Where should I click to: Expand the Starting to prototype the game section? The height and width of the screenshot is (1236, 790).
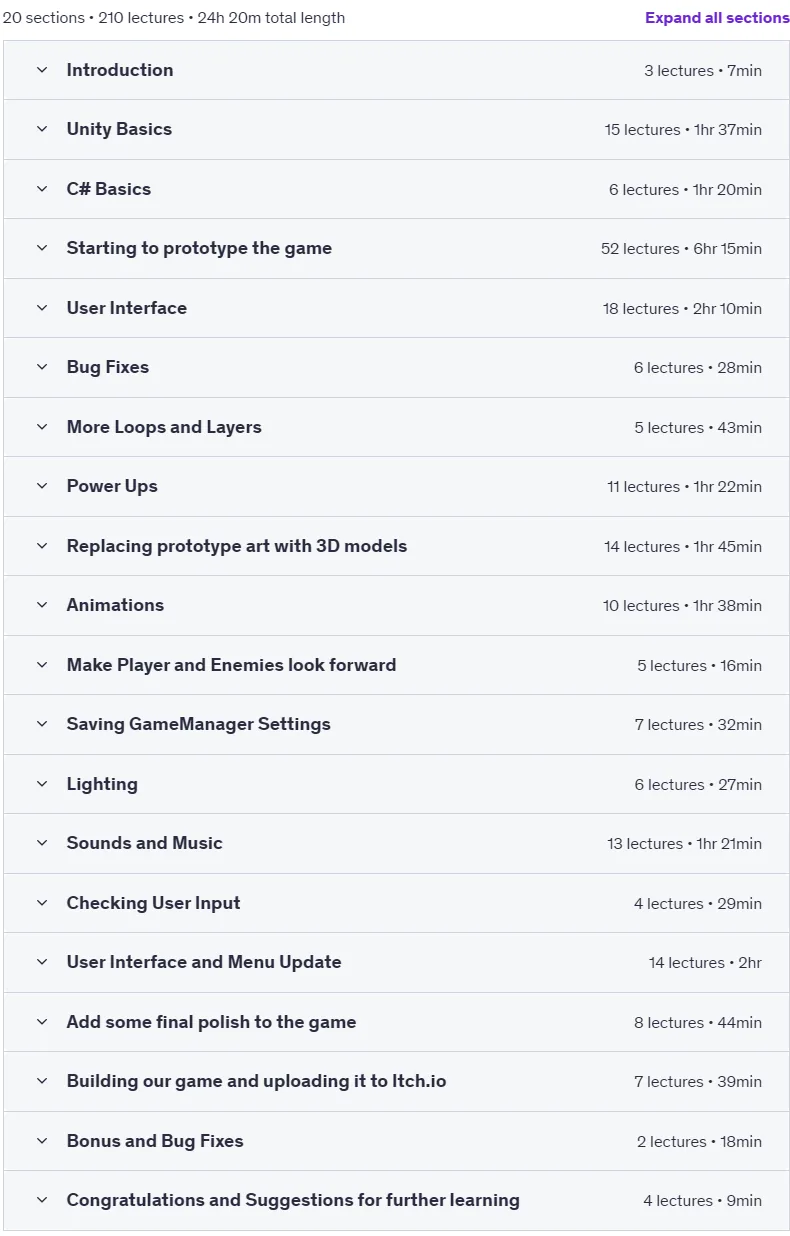396,248
